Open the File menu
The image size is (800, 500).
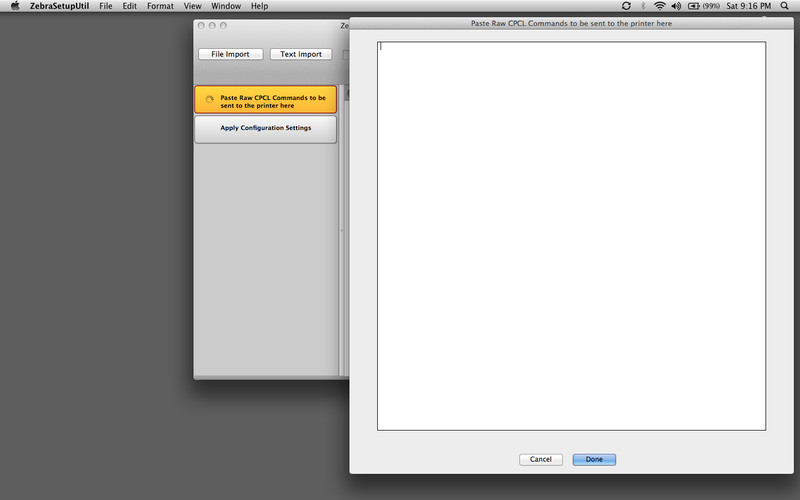click(105, 6)
